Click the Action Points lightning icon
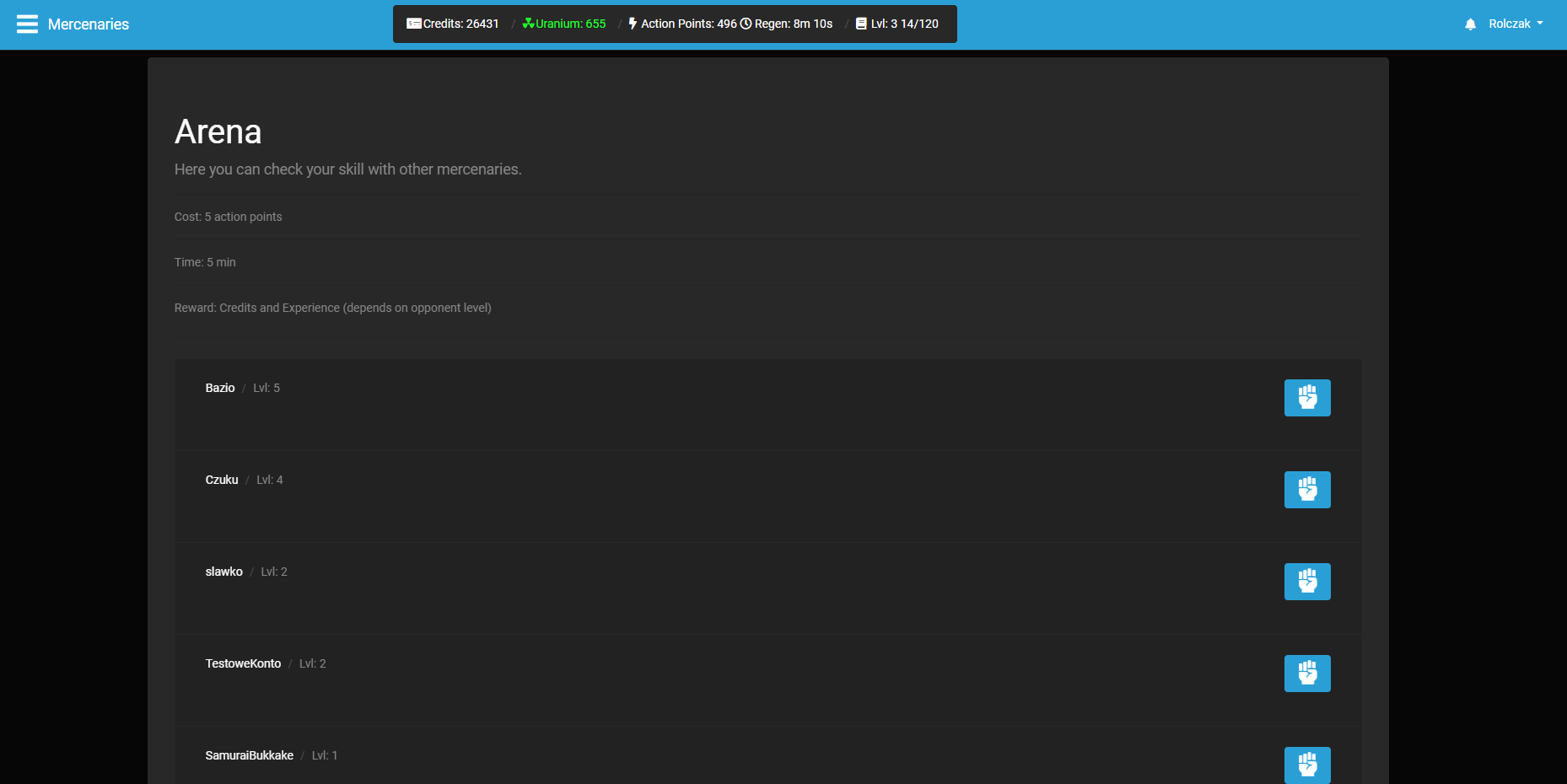Screen dimensions: 1567x784 tap(633, 24)
